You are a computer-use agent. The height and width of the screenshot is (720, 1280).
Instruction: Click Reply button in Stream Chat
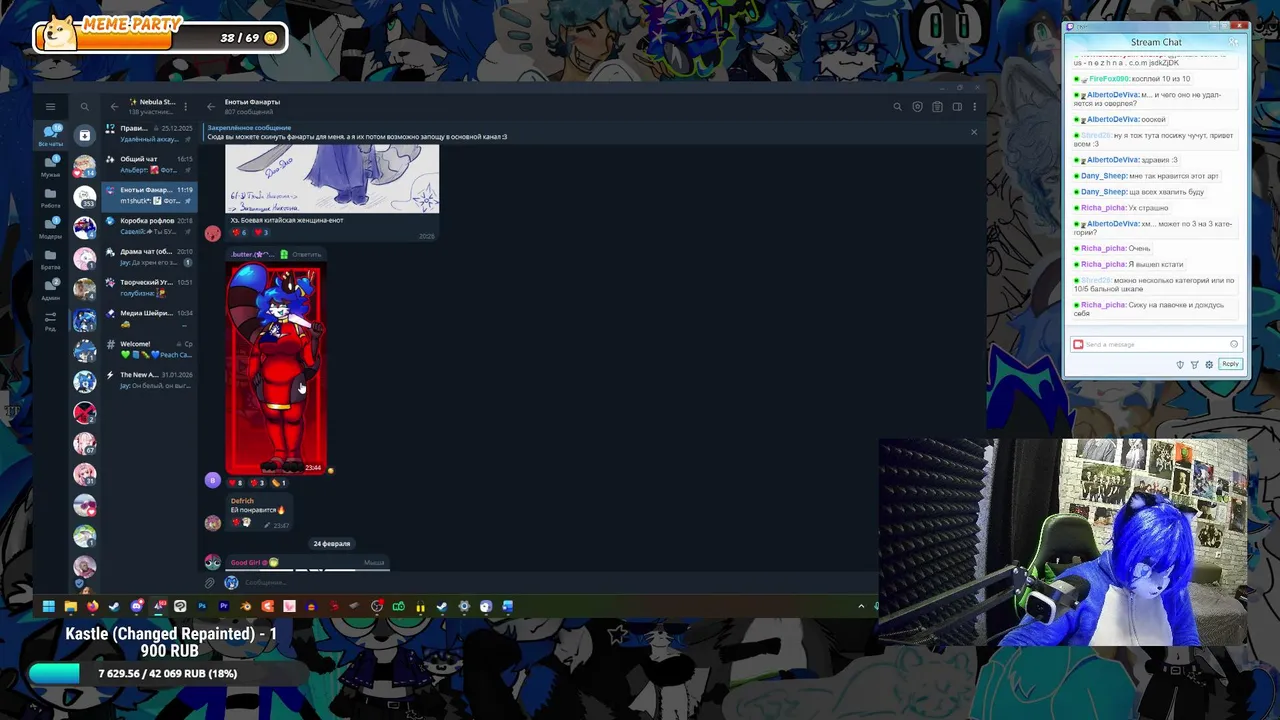point(1230,364)
